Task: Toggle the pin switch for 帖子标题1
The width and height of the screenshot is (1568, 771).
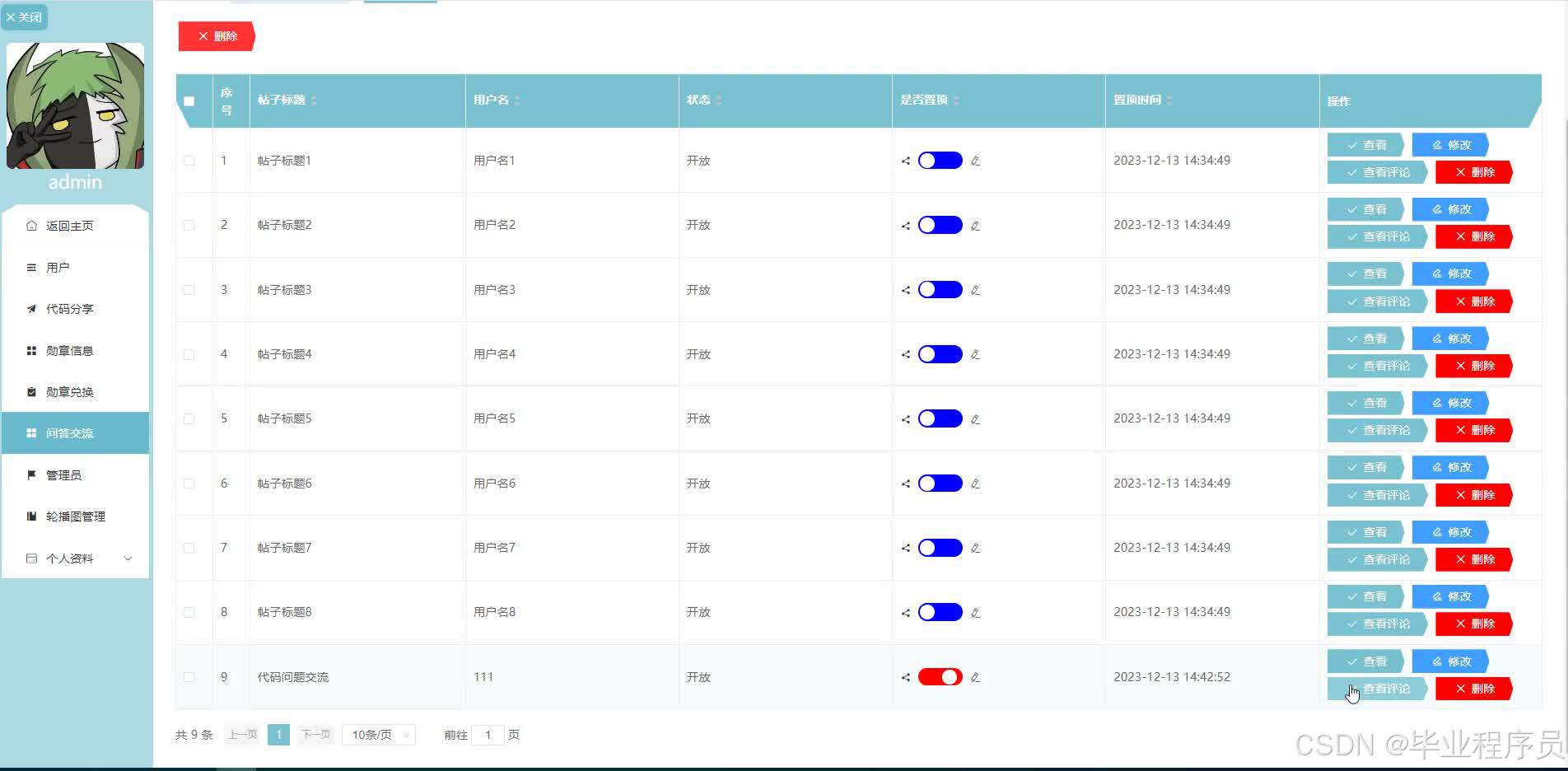Action: 939,160
